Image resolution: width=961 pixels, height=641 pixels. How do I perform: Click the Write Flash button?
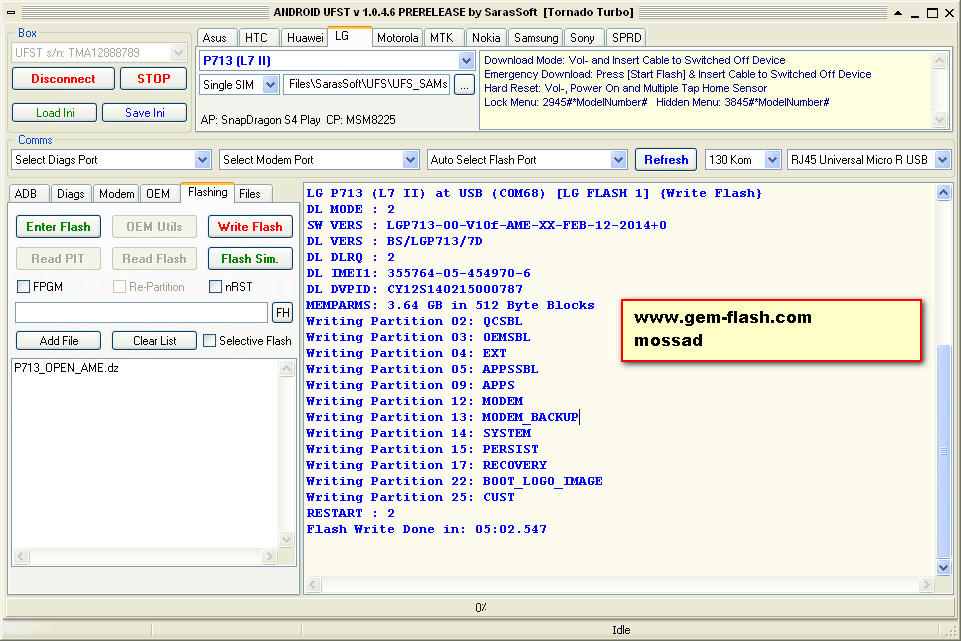point(250,227)
